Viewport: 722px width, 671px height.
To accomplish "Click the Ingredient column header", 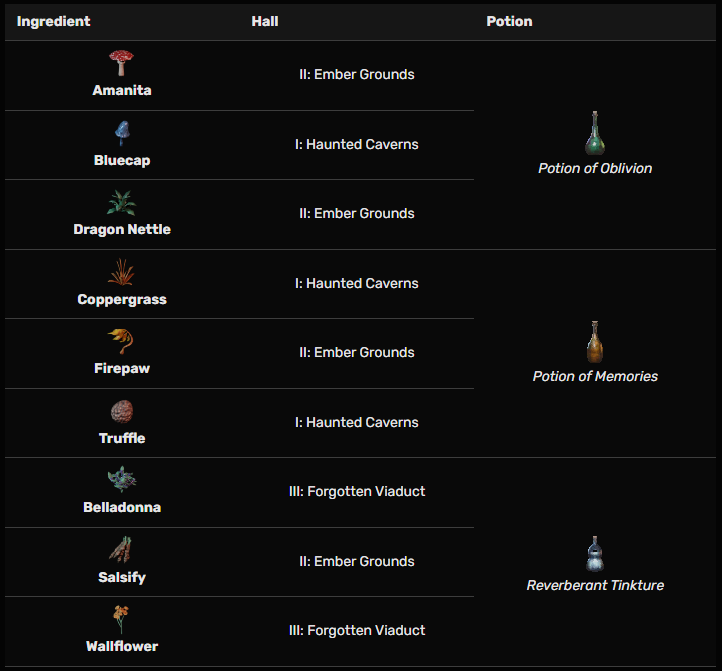I will 53,21.
